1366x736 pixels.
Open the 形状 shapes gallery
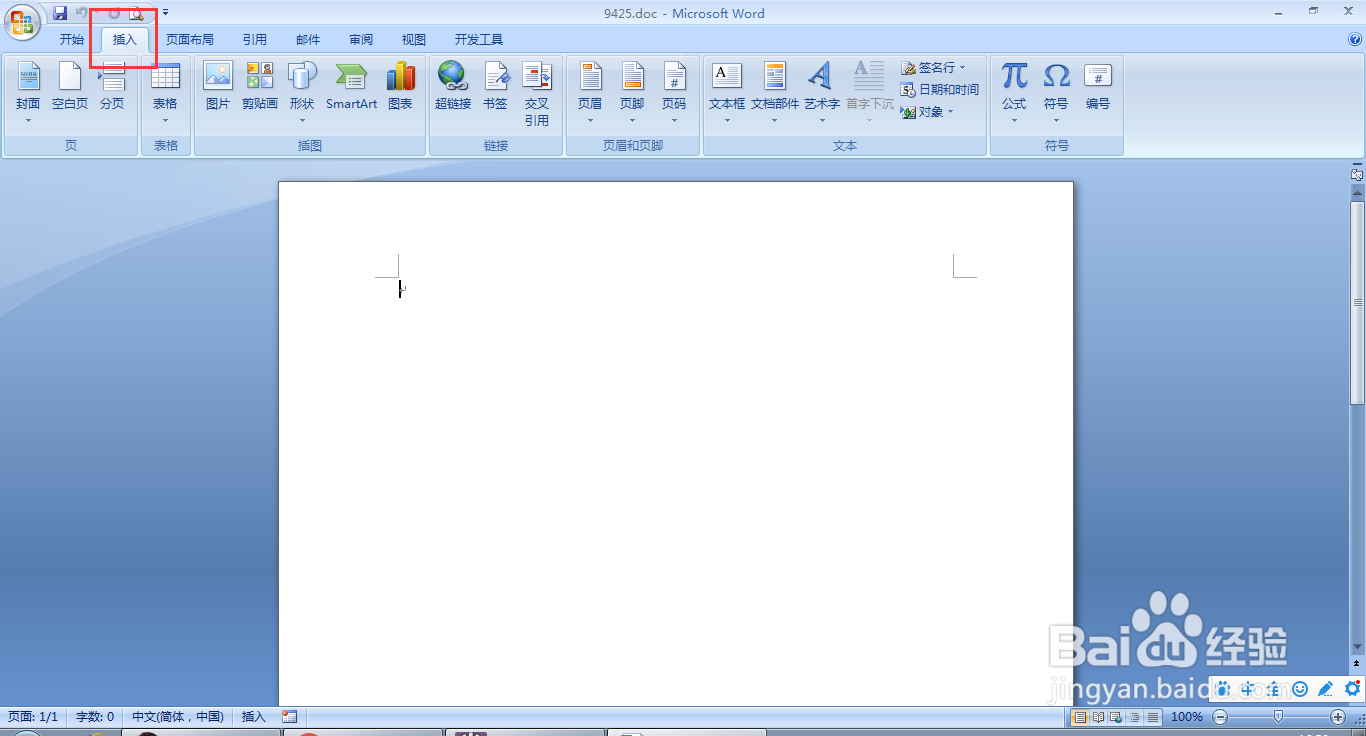tap(302, 93)
